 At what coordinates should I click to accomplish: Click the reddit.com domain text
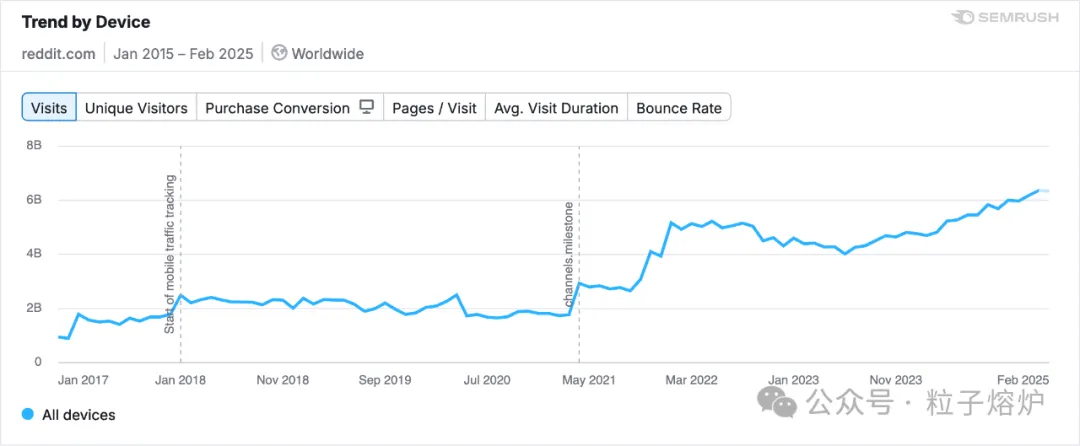59,53
